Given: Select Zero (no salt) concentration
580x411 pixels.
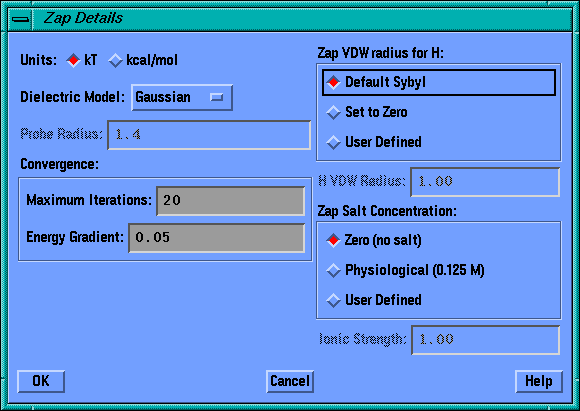Looking at the screenshot, I should (x=374, y=240).
